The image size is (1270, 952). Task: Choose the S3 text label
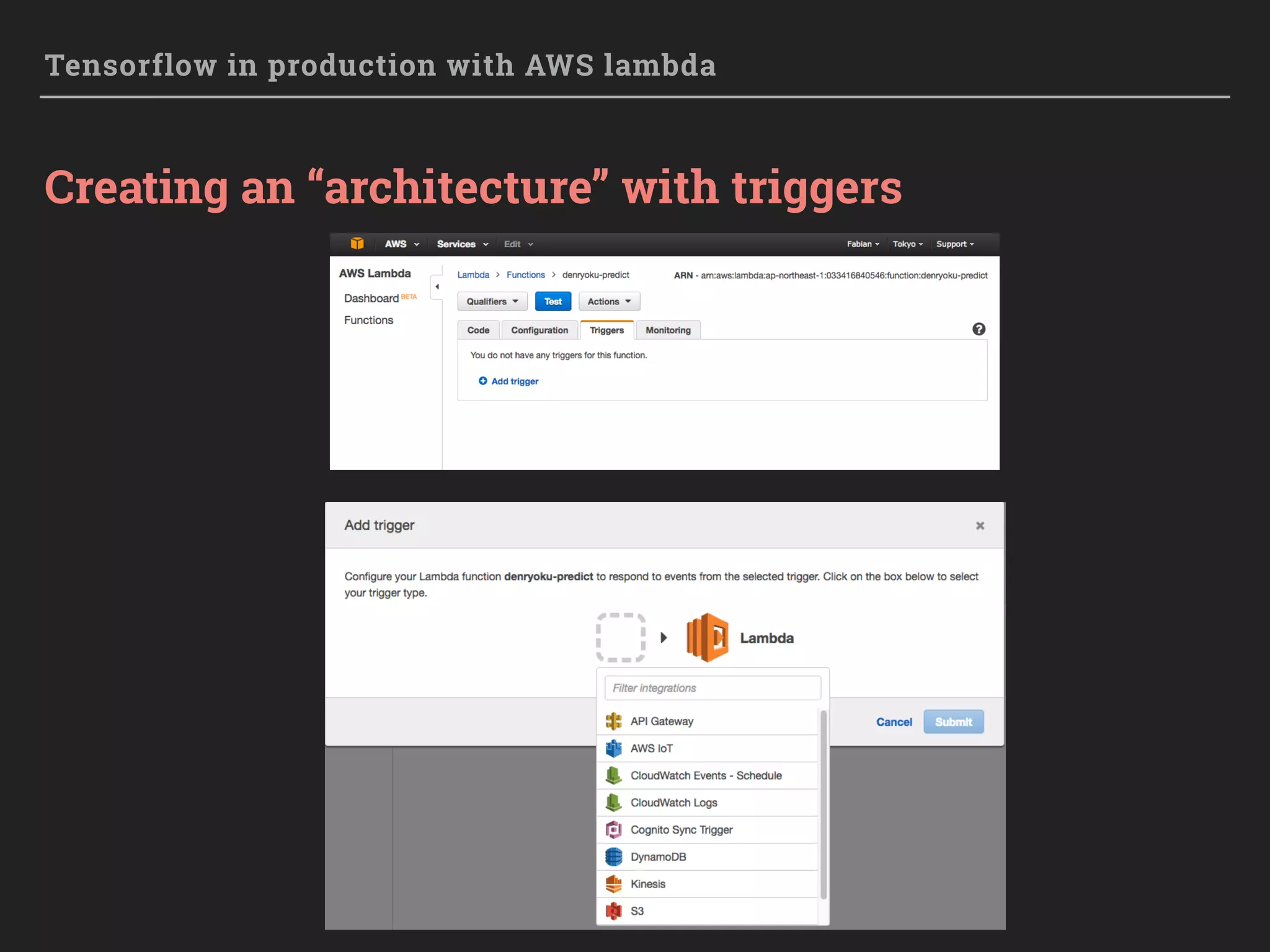[637, 911]
